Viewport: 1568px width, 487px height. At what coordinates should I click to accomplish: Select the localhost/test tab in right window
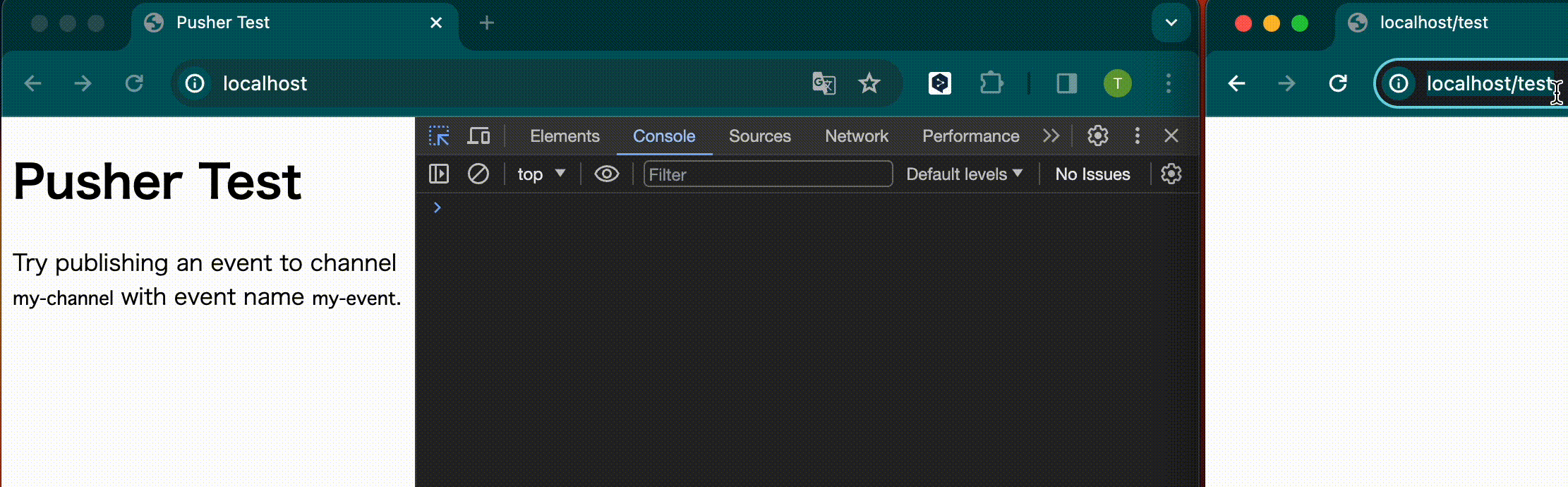click(1452, 23)
